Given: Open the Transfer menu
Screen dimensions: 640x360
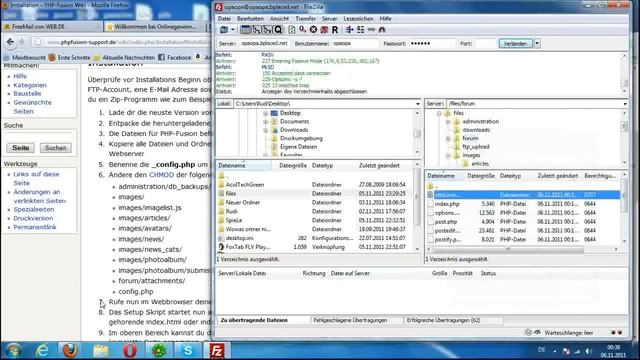Looking at the screenshot, I should (306, 19).
